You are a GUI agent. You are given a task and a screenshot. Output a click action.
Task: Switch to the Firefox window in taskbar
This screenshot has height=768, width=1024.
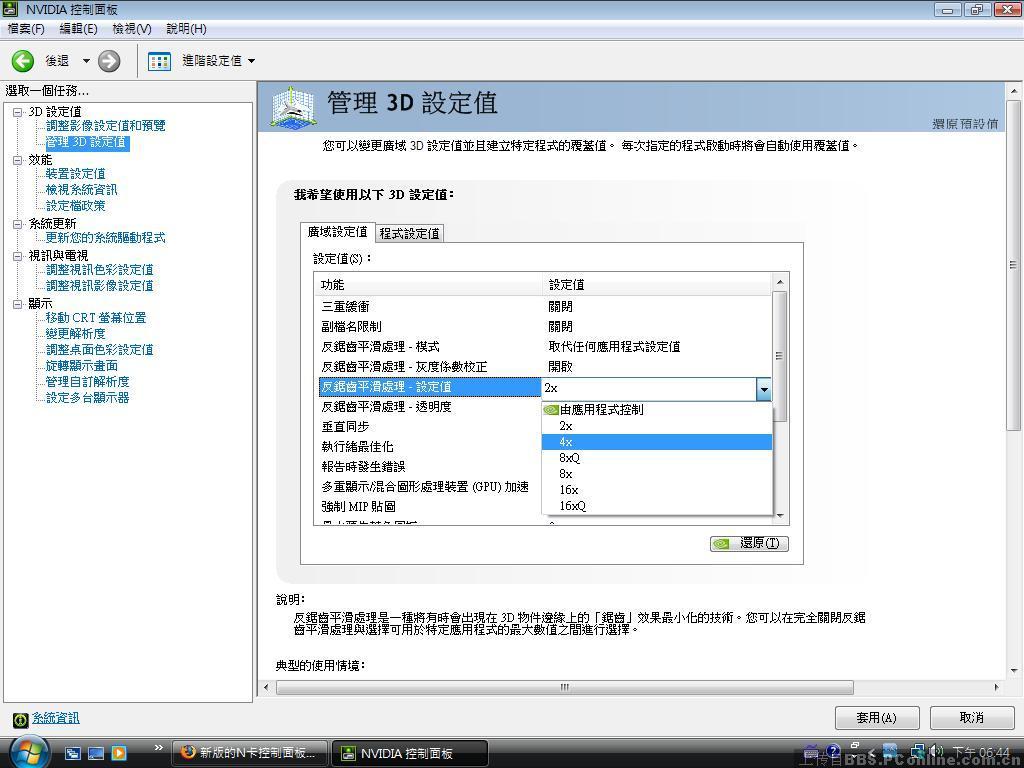pyautogui.click(x=248, y=751)
